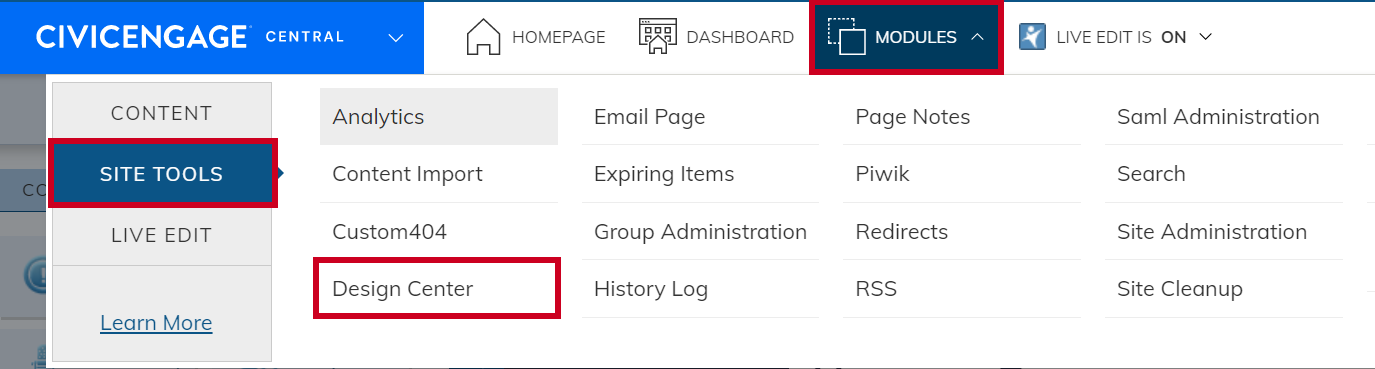Collapse the Modules menu chevron

click(x=977, y=37)
